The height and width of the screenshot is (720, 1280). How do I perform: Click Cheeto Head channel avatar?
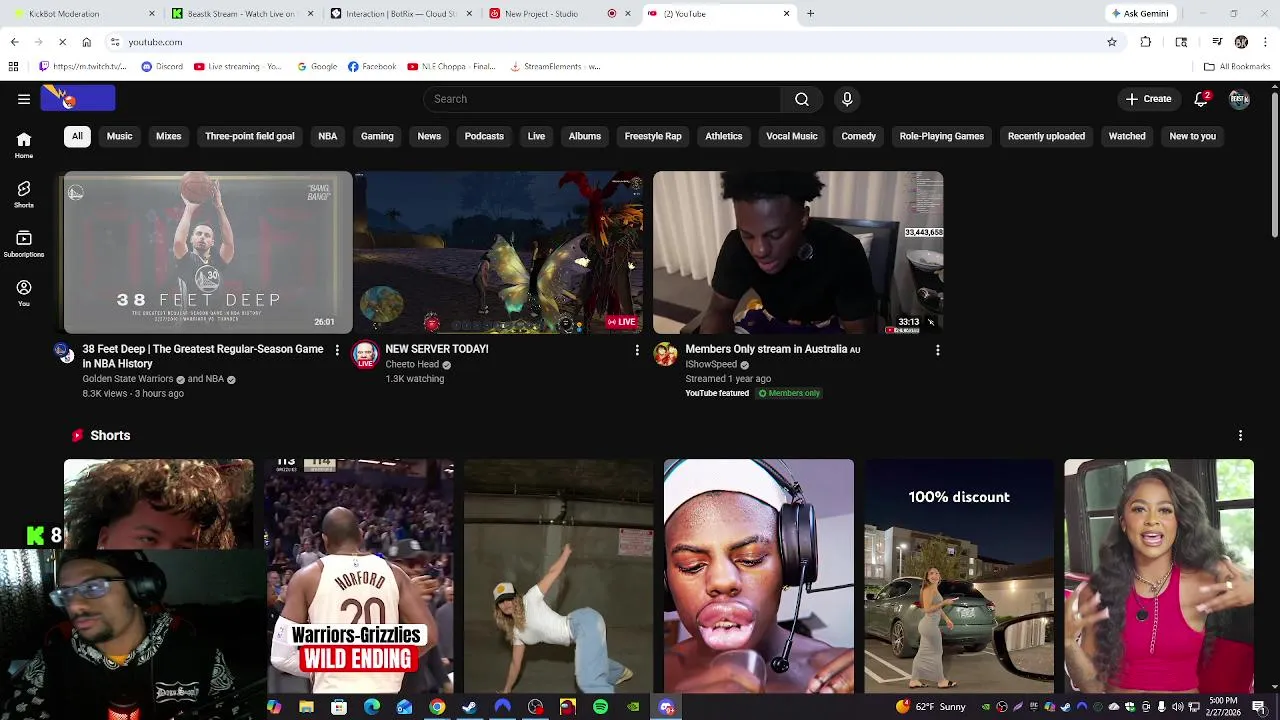point(365,354)
